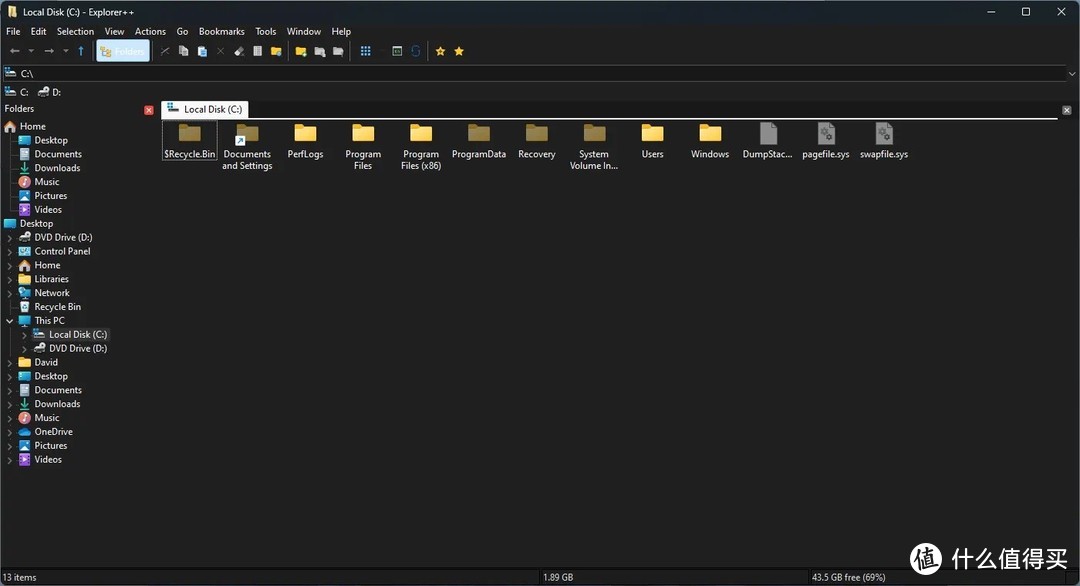
Task: Click the address bar showing C:\
Action: coord(500,73)
